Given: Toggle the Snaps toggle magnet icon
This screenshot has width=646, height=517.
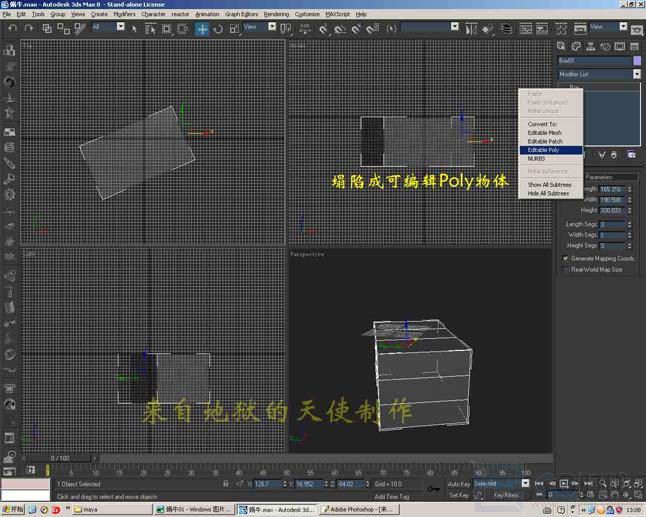Looking at the screenshot, I should 323,29.
